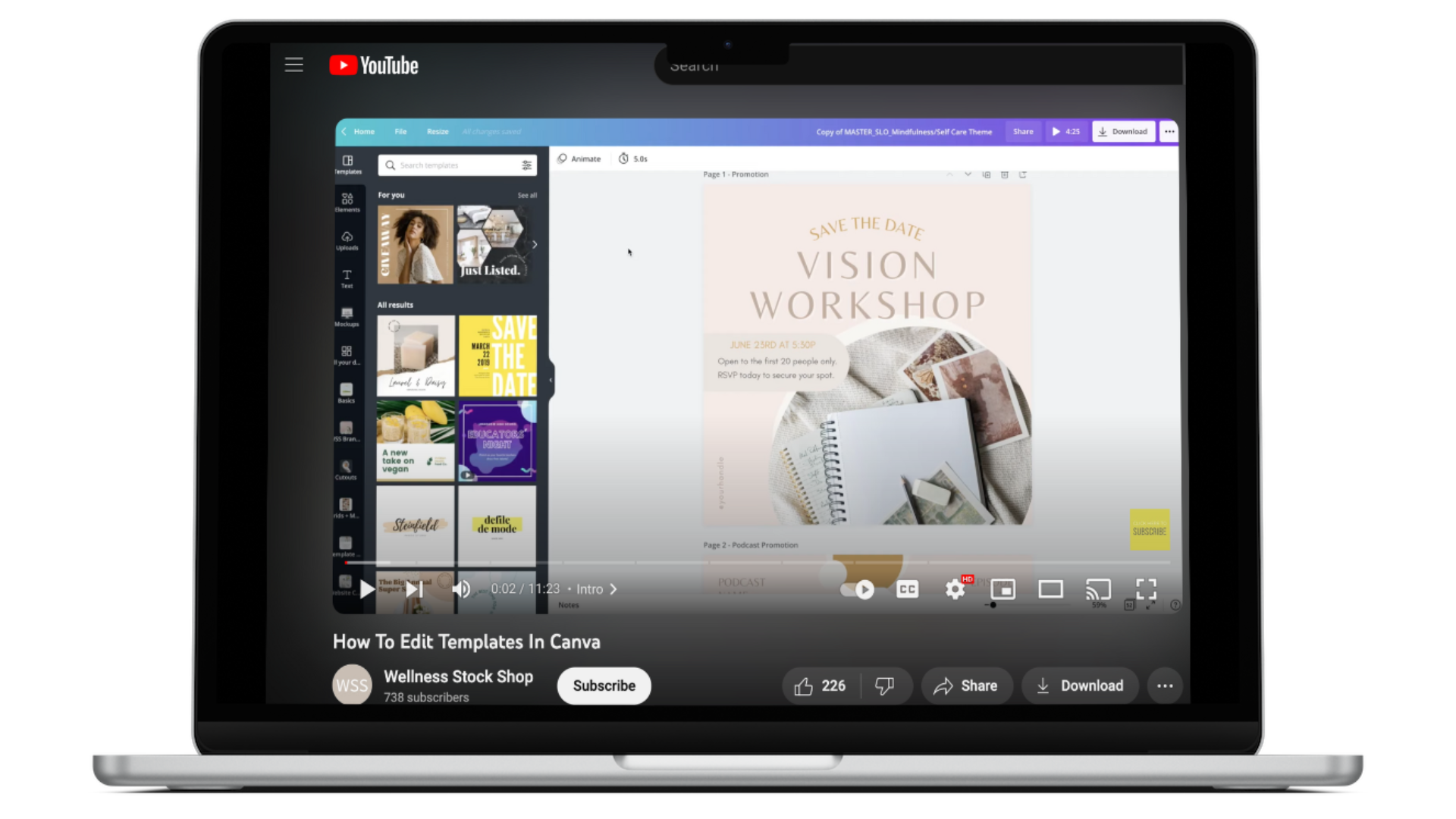This screenshot has height=819, width=1456.
Task: Enable theater mode
Action: 1050,589
